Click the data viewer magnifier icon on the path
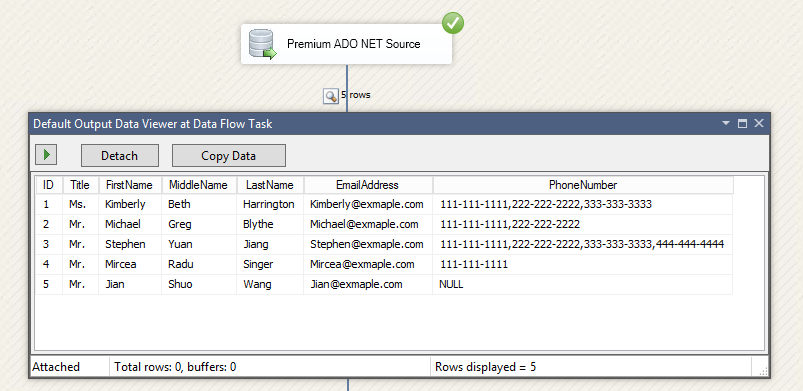The width and height of the screenshot is (803, 391). pos(331,96)
